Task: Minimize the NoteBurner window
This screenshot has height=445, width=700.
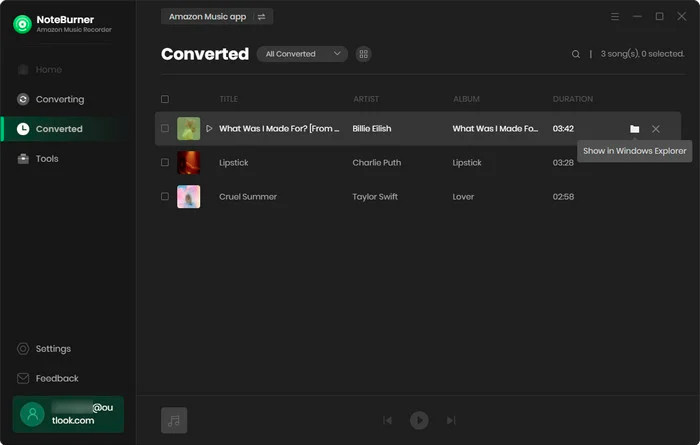Action: [x=637, y=17]
